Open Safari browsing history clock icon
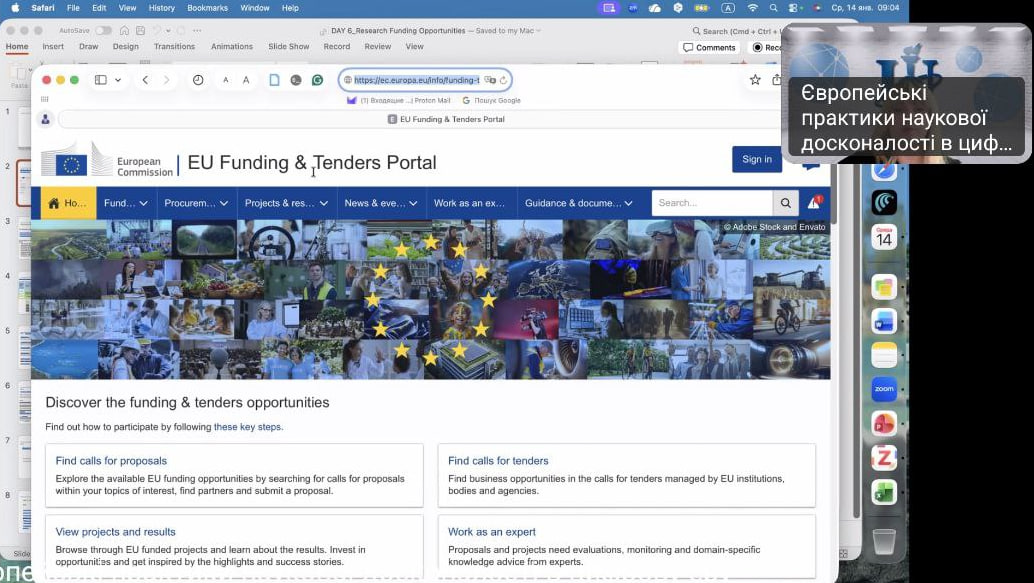The image size is (1034, 583). [x=198, y=80]
